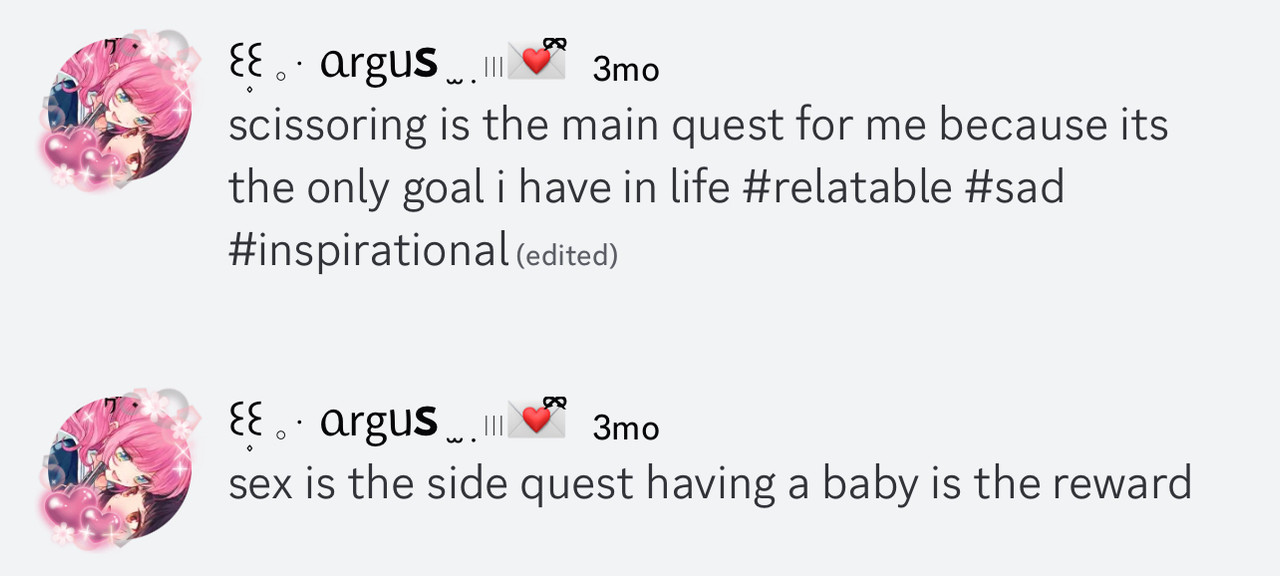Click the #inspirational hashtag

tap(369, 249)
